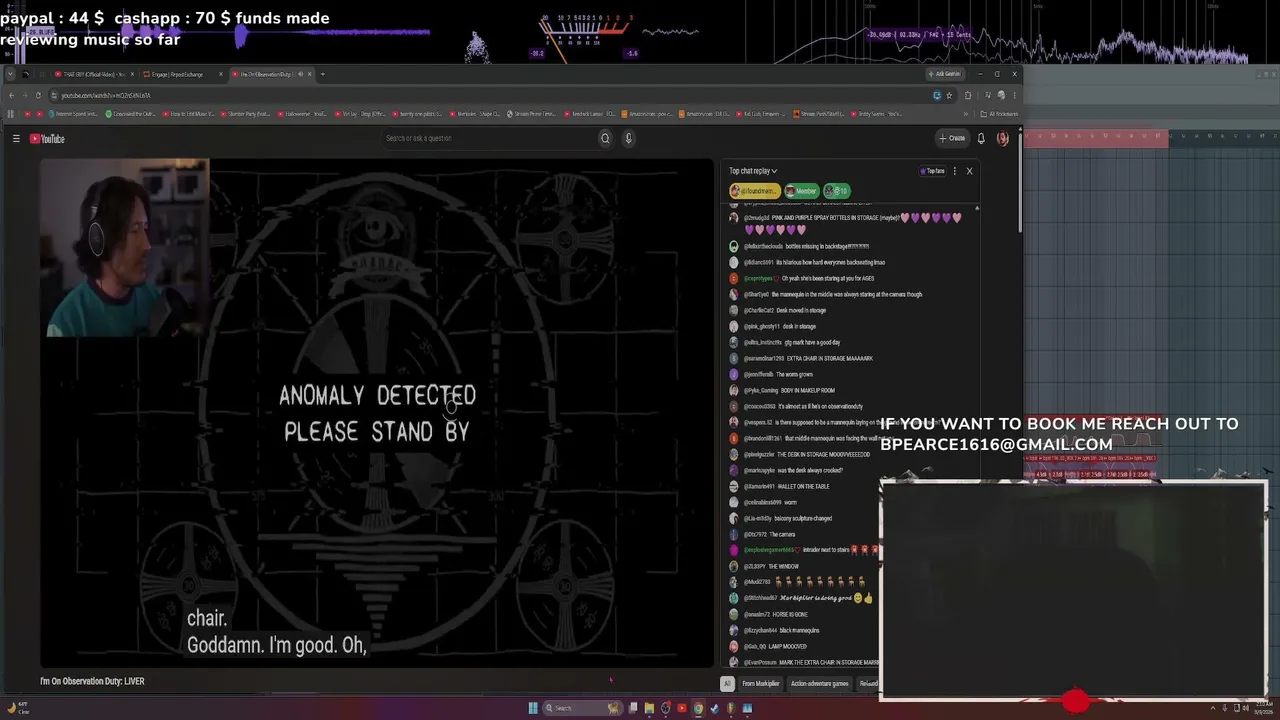Open the weather widget on taskbar
The height and width of the screenshot is (720, 1280).
tap(17, 708)
